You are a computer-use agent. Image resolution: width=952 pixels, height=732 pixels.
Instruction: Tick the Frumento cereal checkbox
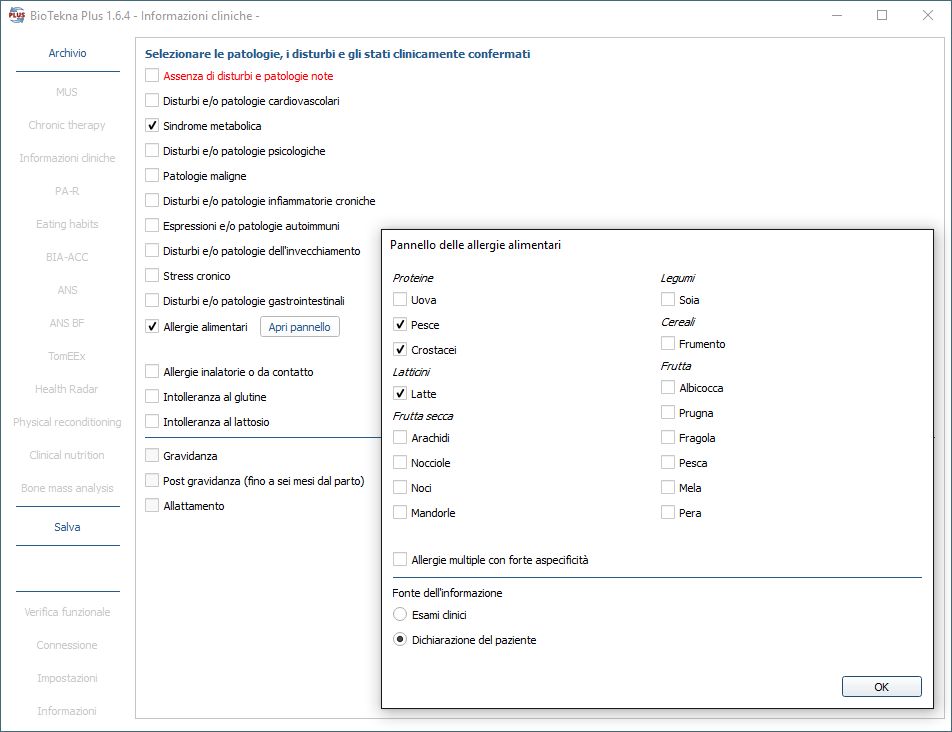[x=668, y=344]
